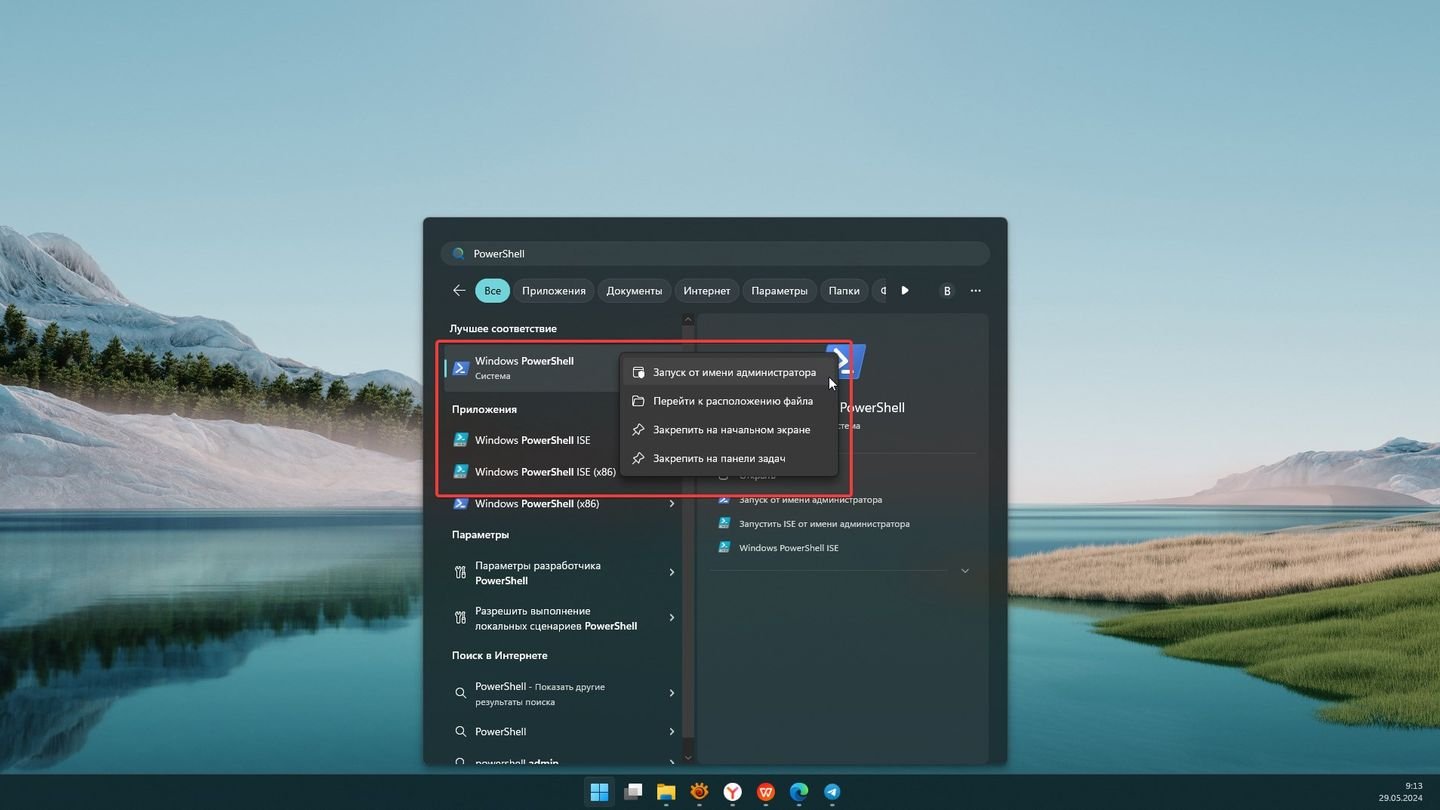
Task: Switch to the Документы filter tab
Action: [634, 291]
